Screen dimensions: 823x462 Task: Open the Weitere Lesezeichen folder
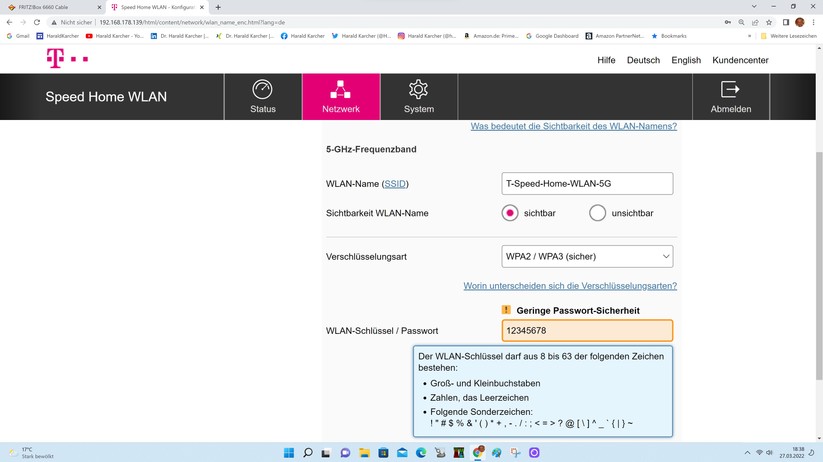coord(788,36)
